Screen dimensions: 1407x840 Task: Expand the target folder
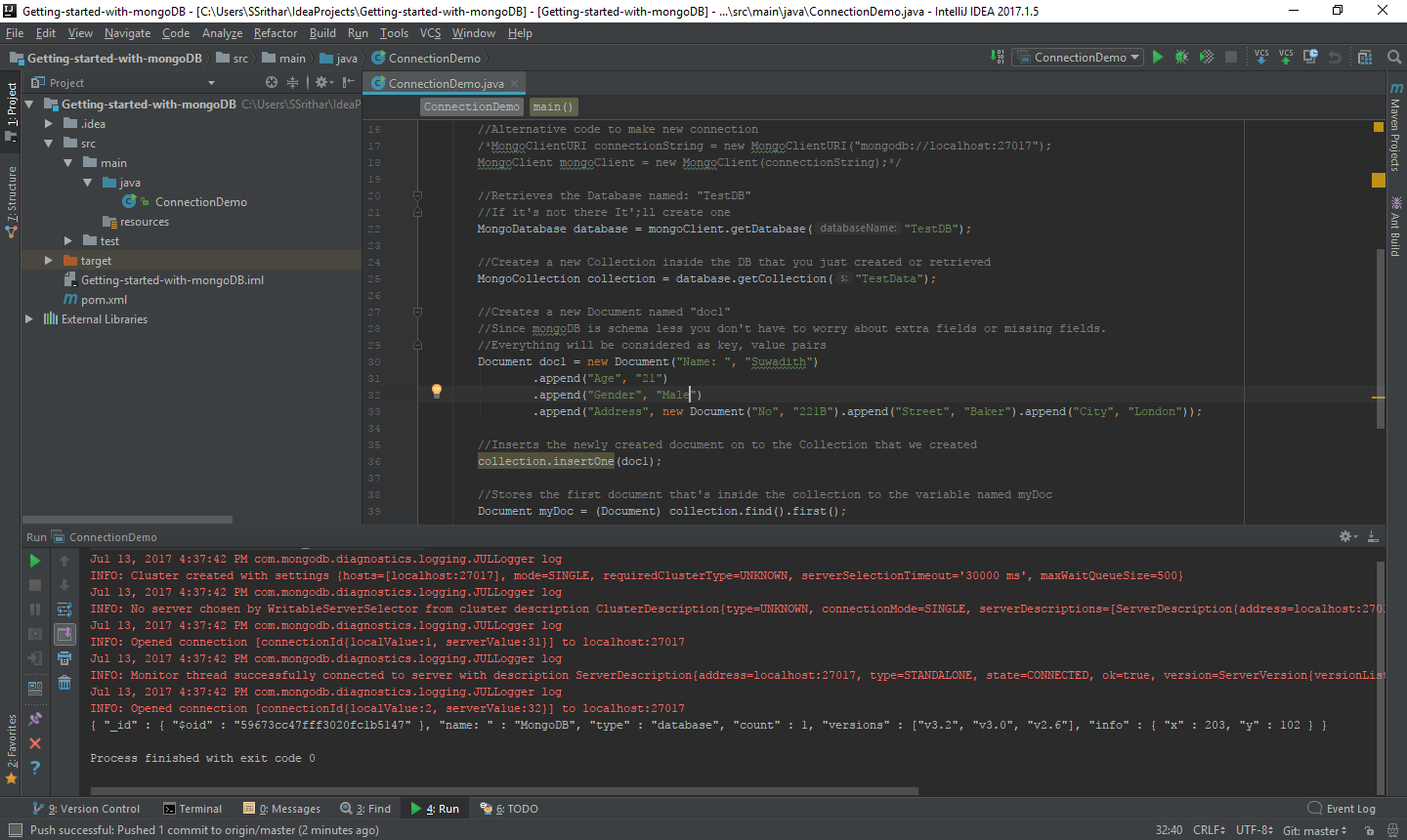49,261
